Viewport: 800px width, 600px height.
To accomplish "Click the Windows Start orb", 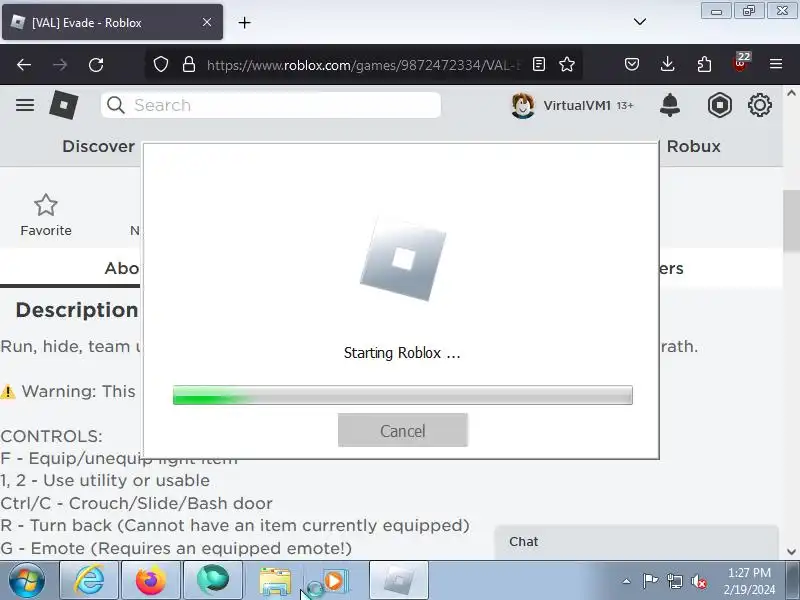I will (x=26, y=581).
